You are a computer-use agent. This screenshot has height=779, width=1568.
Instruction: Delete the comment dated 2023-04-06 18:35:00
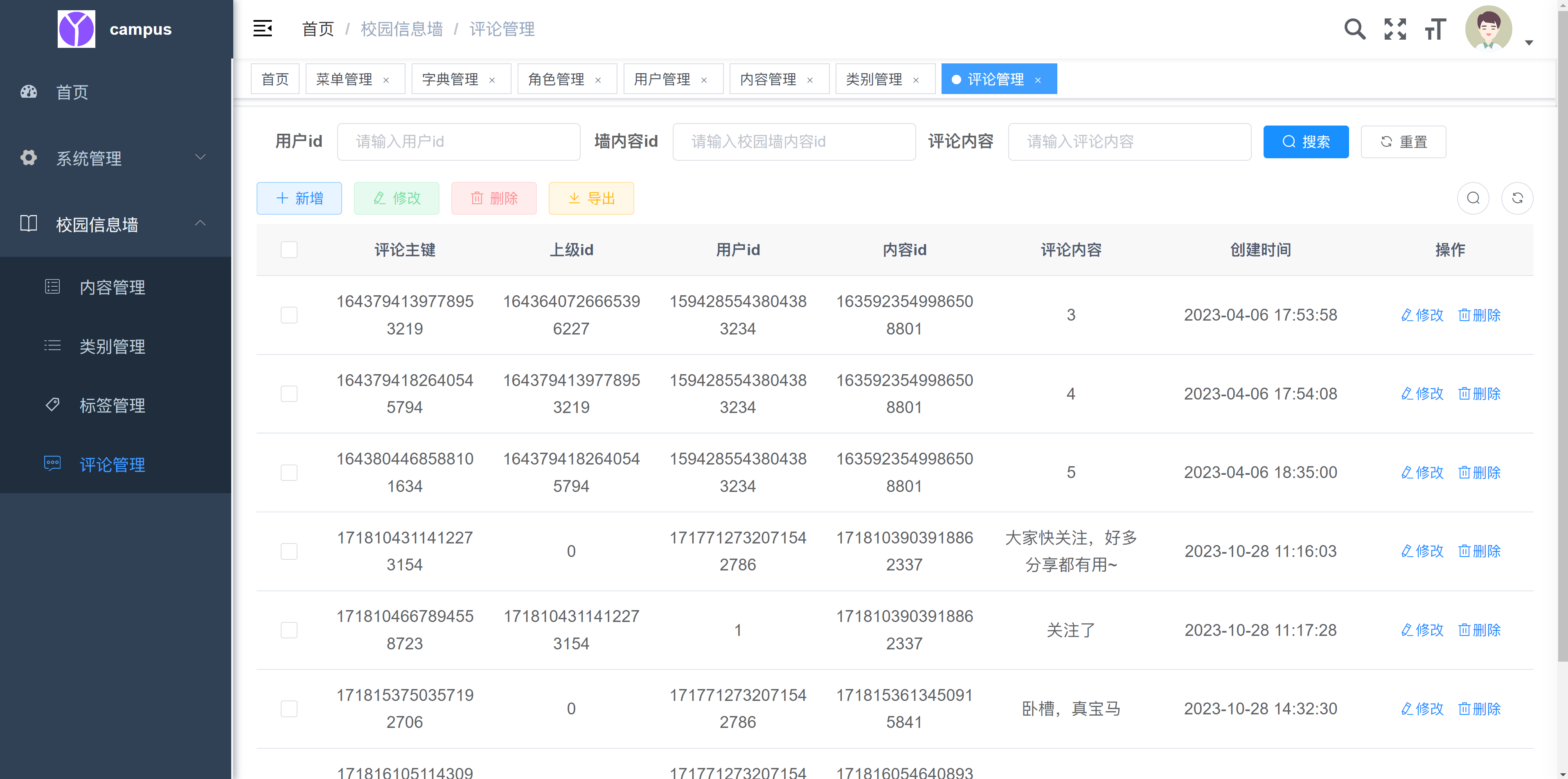pos(1479,472)
